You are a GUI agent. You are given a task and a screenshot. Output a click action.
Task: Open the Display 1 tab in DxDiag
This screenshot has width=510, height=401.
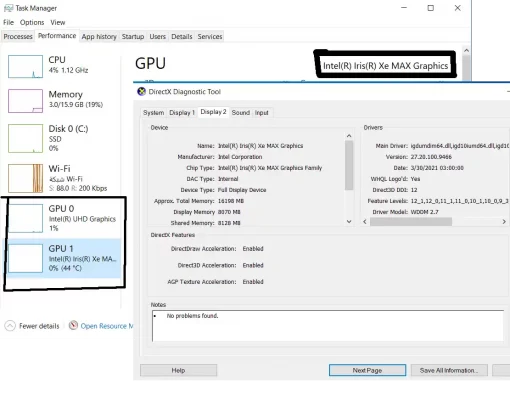[182, 113]
